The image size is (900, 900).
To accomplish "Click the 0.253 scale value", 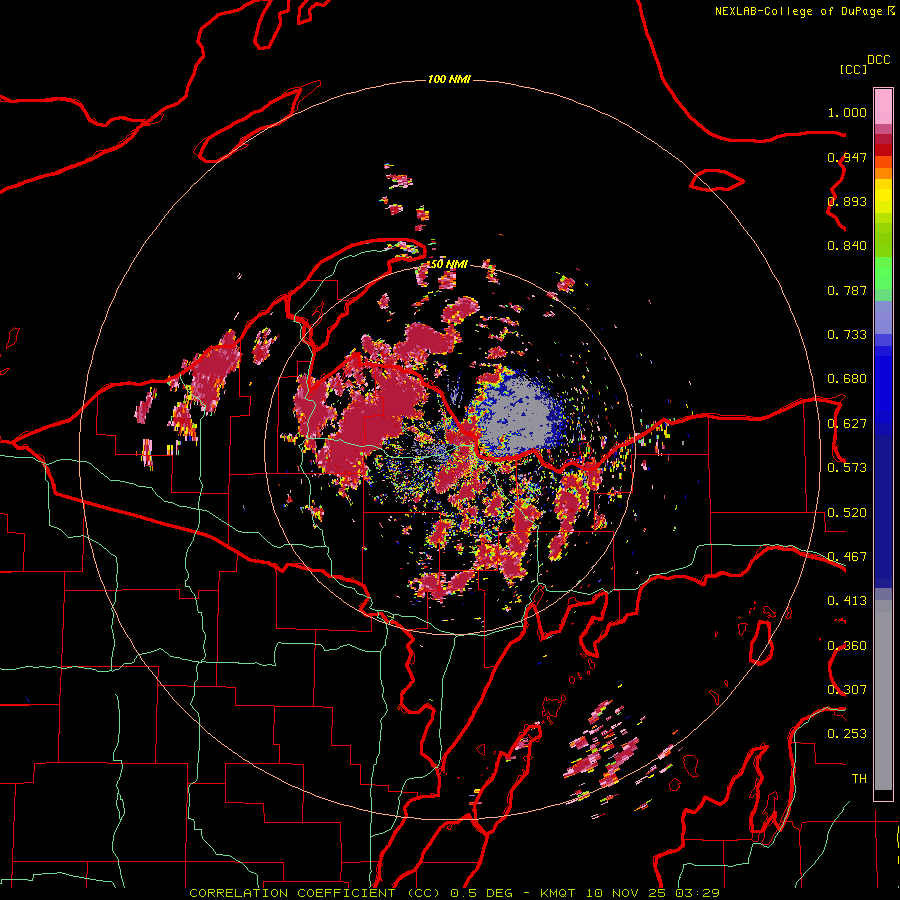I will (847, 734).
